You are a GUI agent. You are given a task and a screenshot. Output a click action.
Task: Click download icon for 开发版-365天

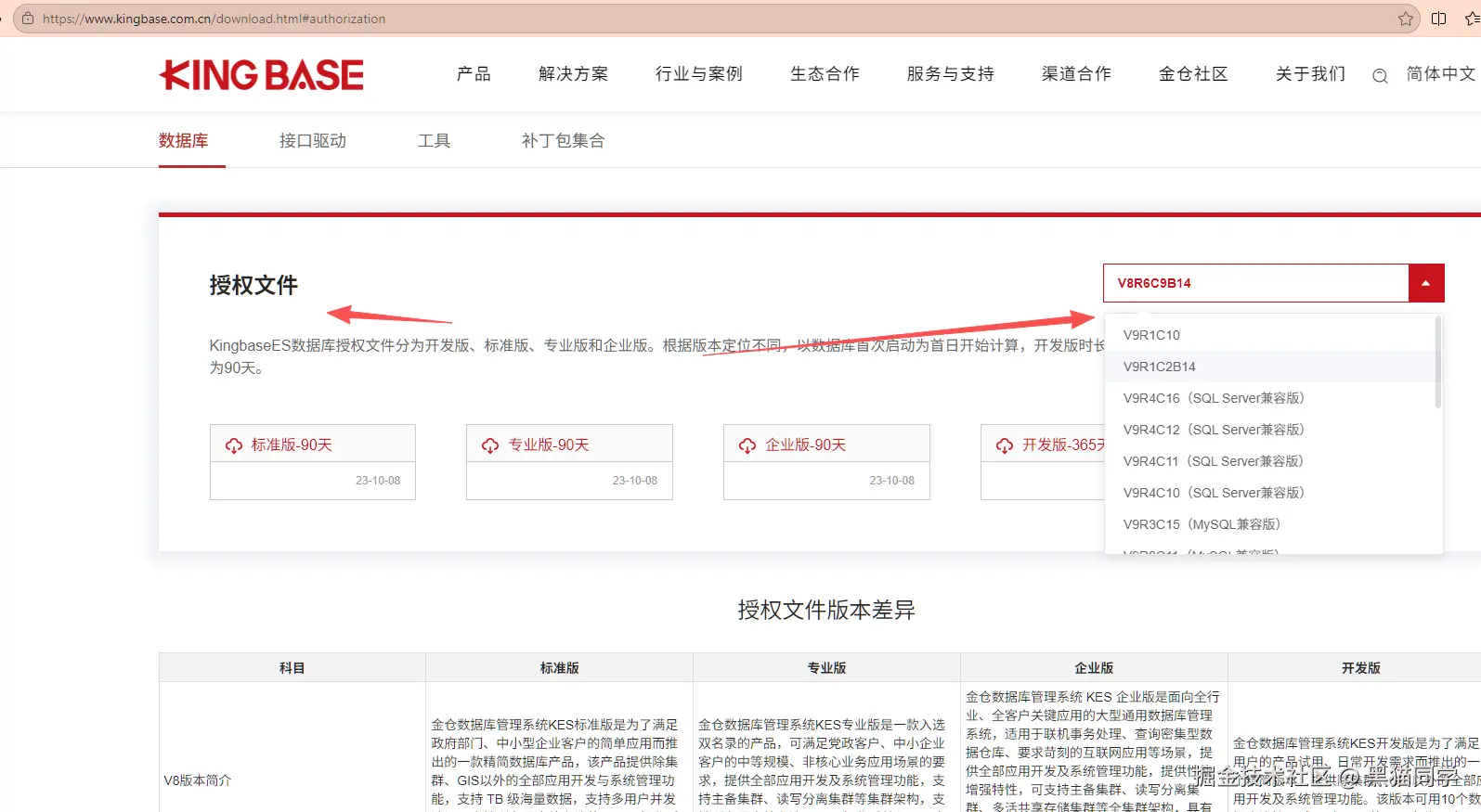pyautogui.click(x=1005, y=445)
